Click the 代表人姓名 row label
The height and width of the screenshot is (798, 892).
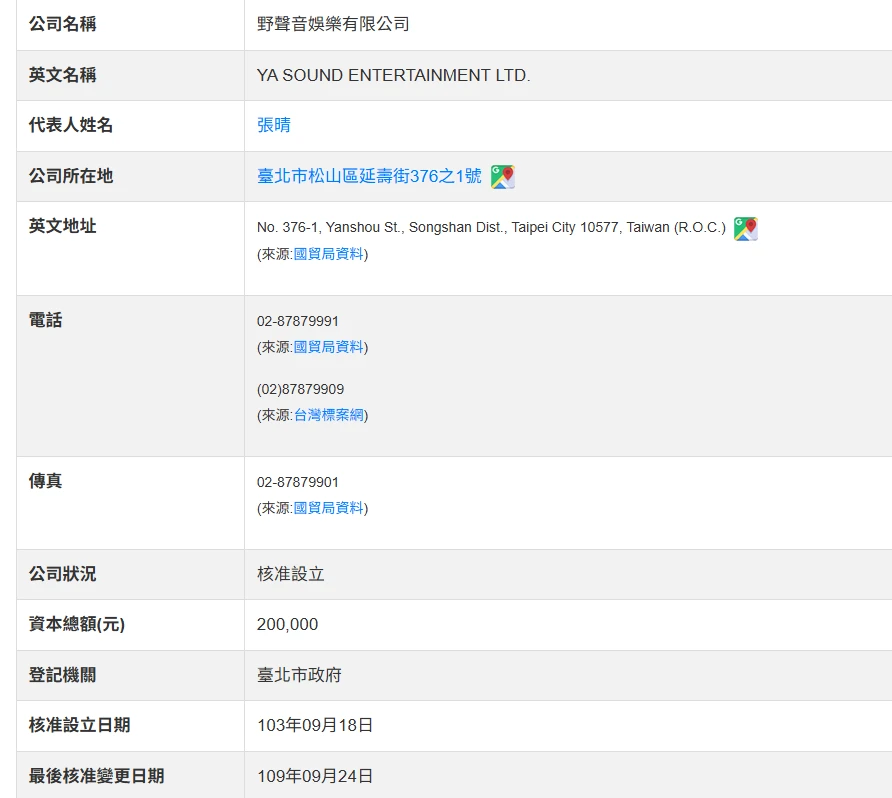pos(71,125)
